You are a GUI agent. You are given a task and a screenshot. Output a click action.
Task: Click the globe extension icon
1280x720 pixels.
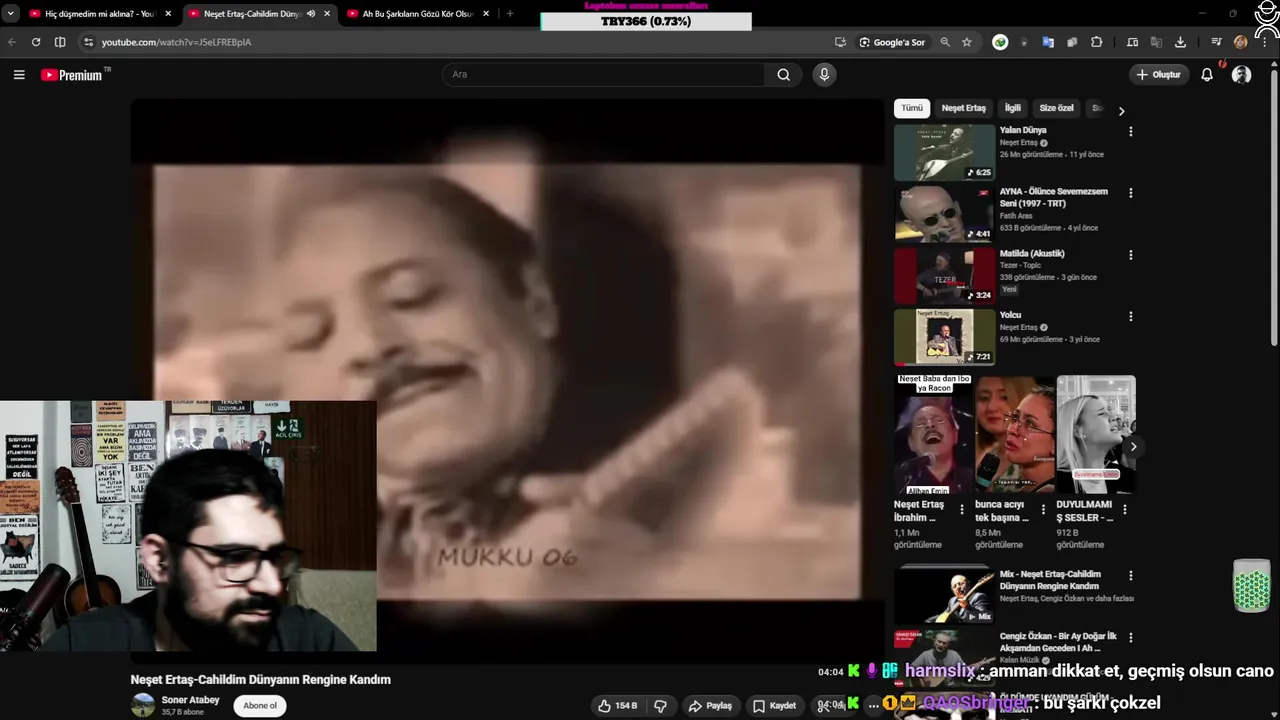[x=1000, y=42]
